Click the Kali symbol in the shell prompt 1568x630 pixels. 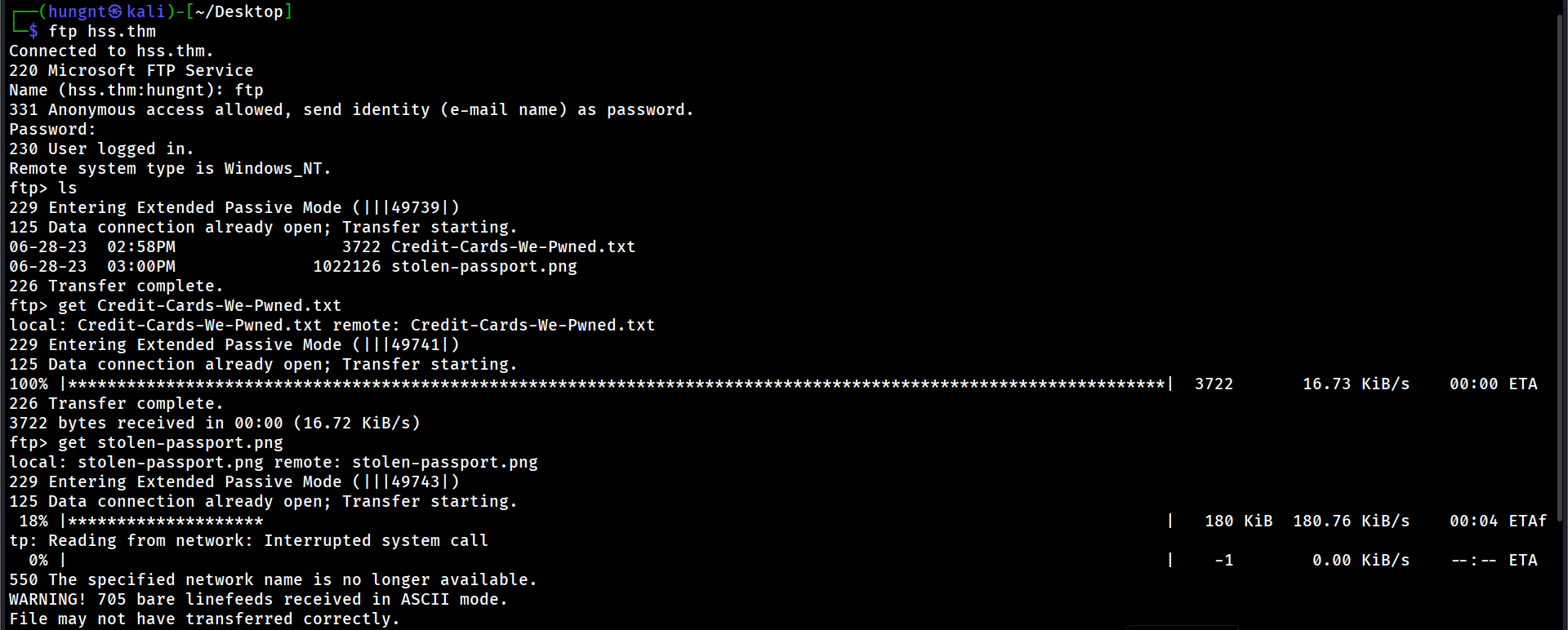pos(115,11)
